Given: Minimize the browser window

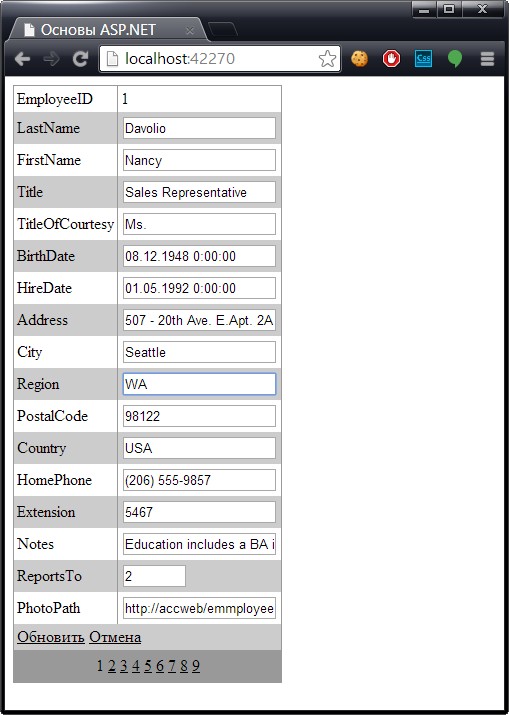Looking at the screenshot, I should click(424, 10).
